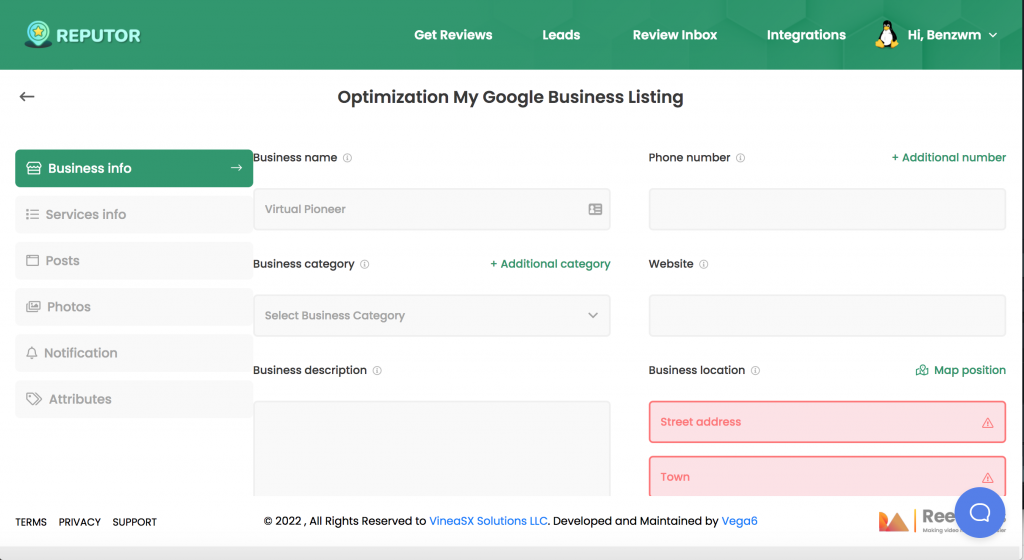Click the Additional category link
This screenshot has height=560, width=1024.
(550, 264)
